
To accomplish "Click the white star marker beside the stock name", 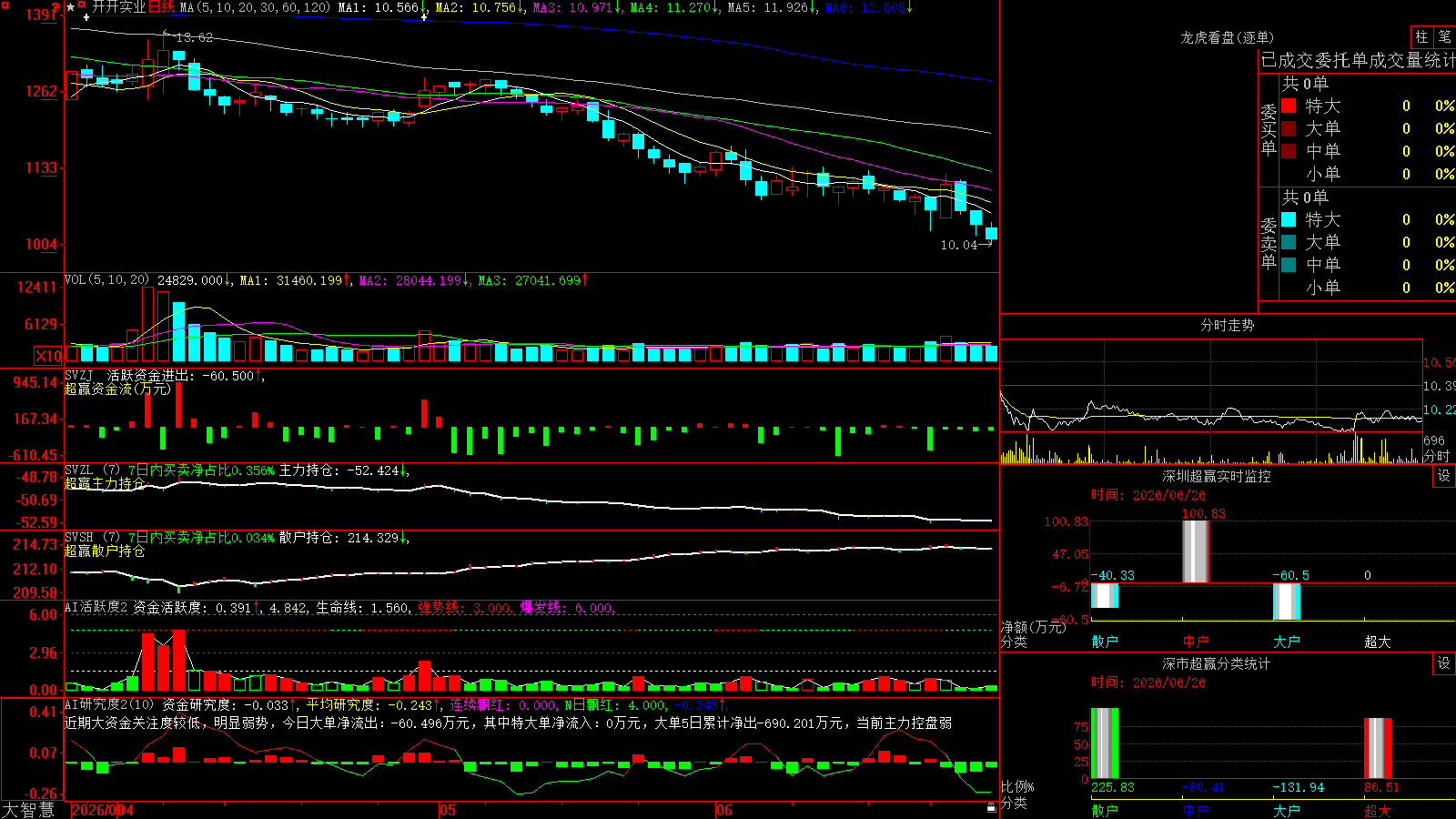I will coord(71,7).
